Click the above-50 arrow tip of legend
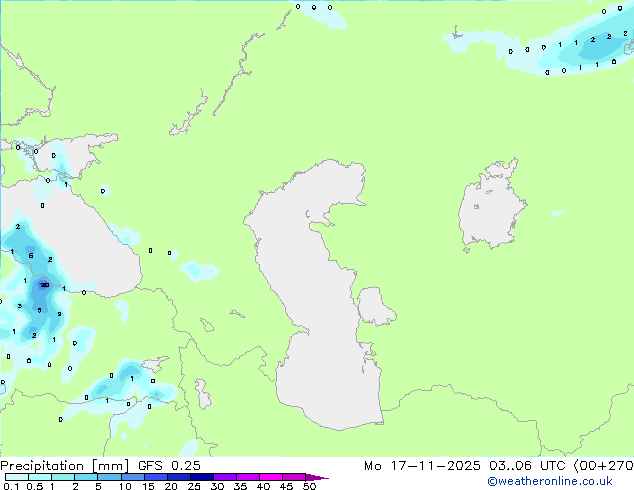Screen dimensions: 634x490 (317, 477)
